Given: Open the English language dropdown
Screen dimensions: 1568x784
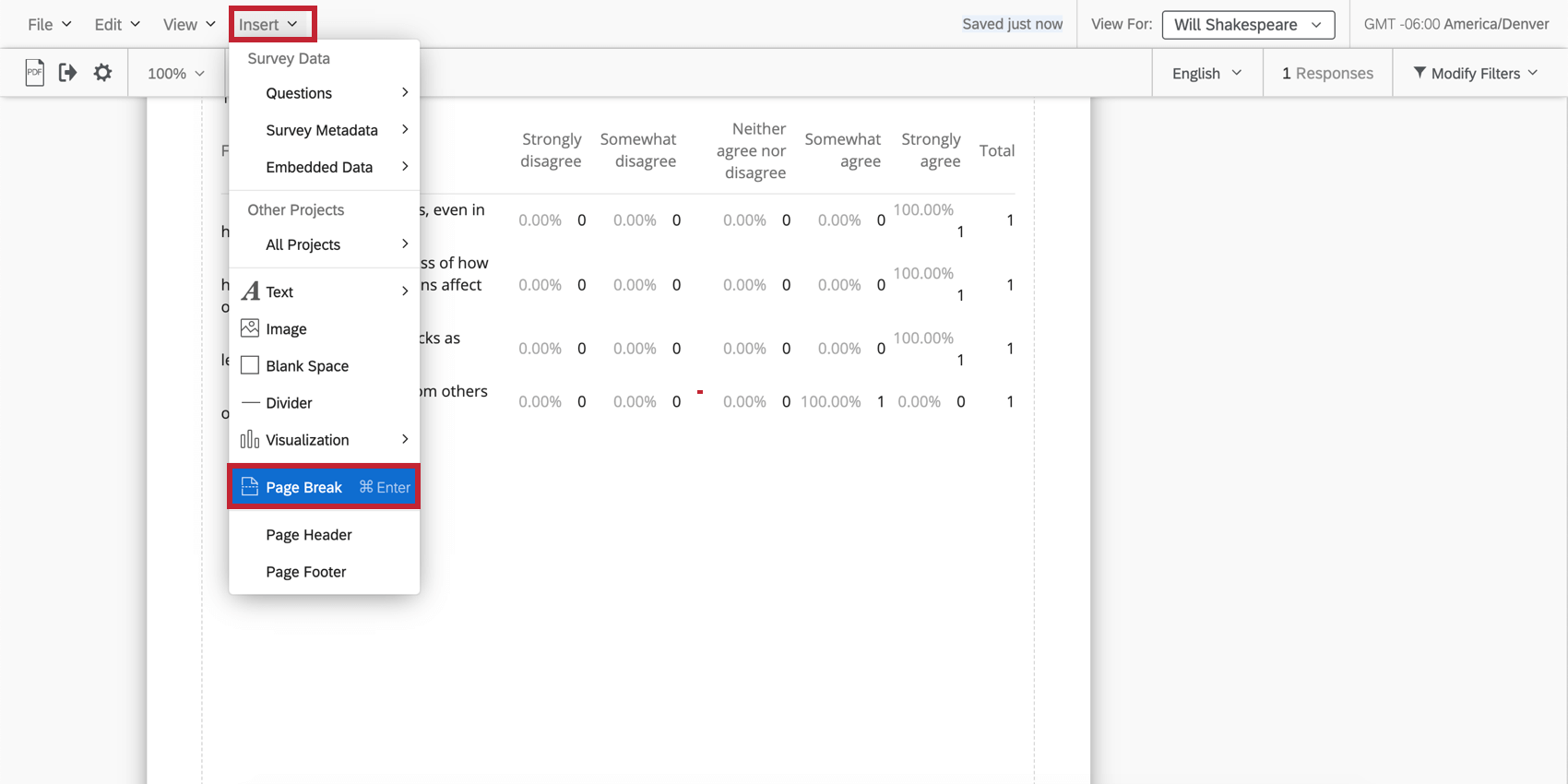Looking at the screenshot, I should point(1206,73).
